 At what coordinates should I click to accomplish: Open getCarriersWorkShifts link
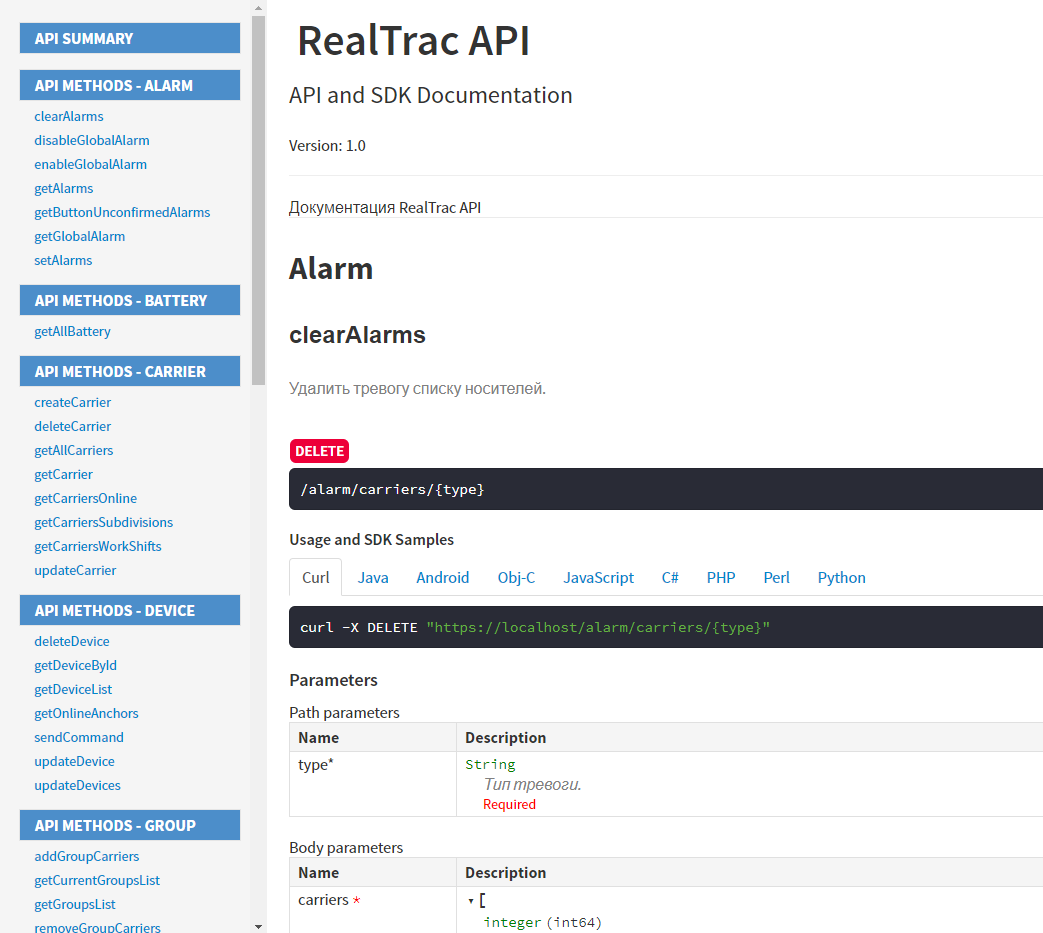(x=98, y=546)
